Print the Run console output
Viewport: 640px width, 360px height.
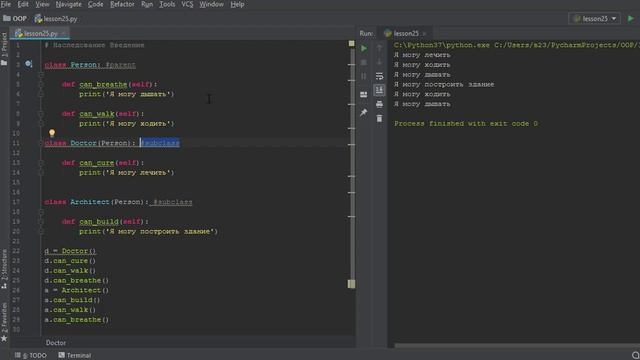pyautogui.click(x=379, y=104)
